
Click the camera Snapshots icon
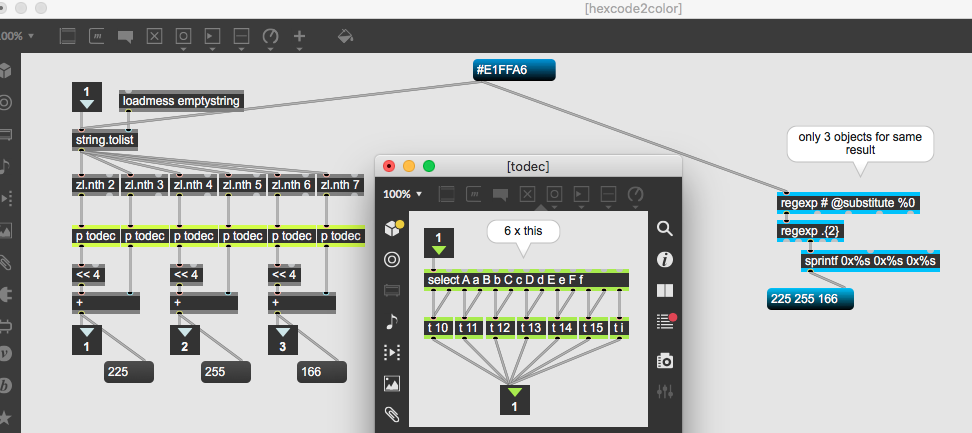(664, 361)
